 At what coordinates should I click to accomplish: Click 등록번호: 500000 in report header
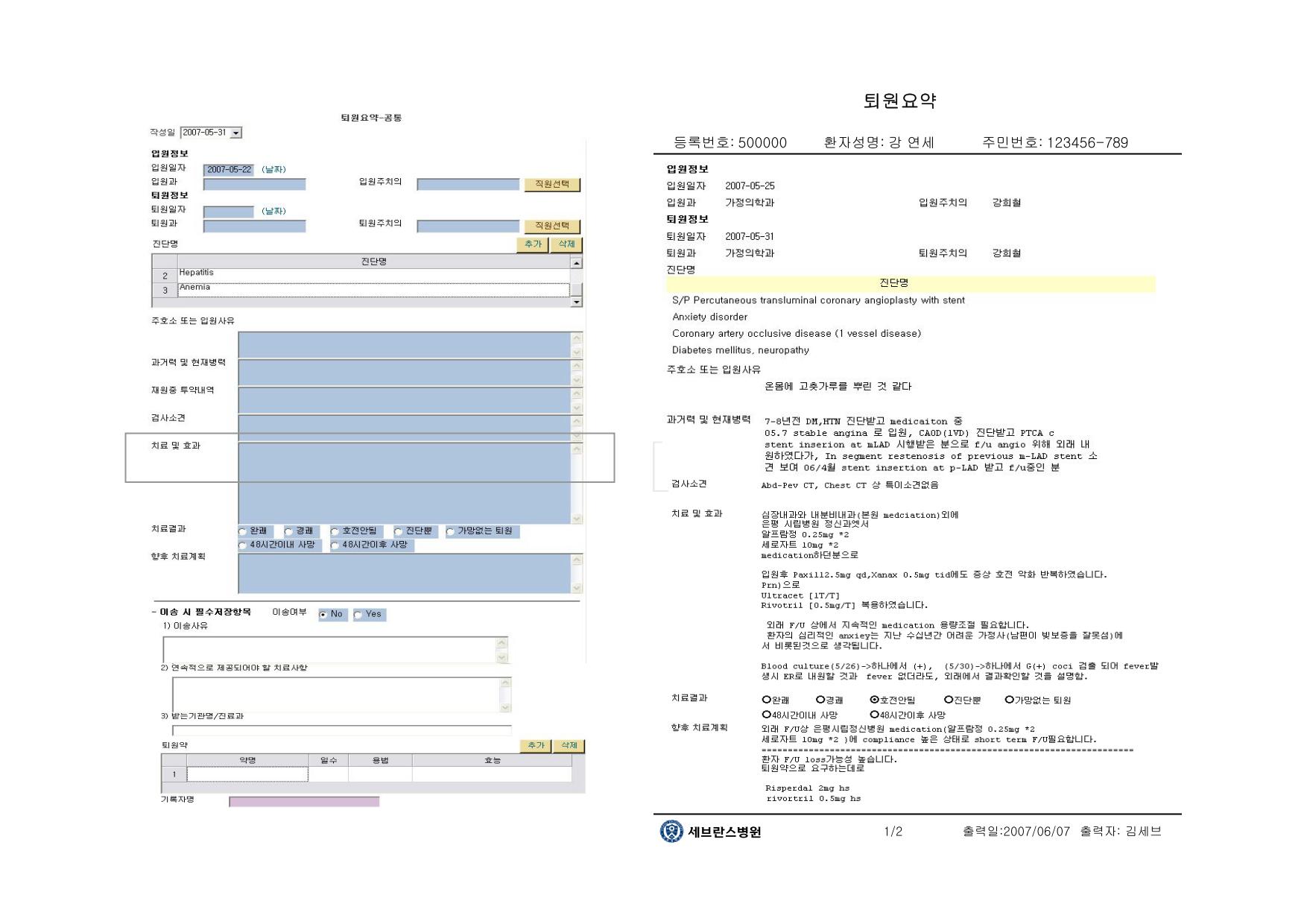click(730, 143)
